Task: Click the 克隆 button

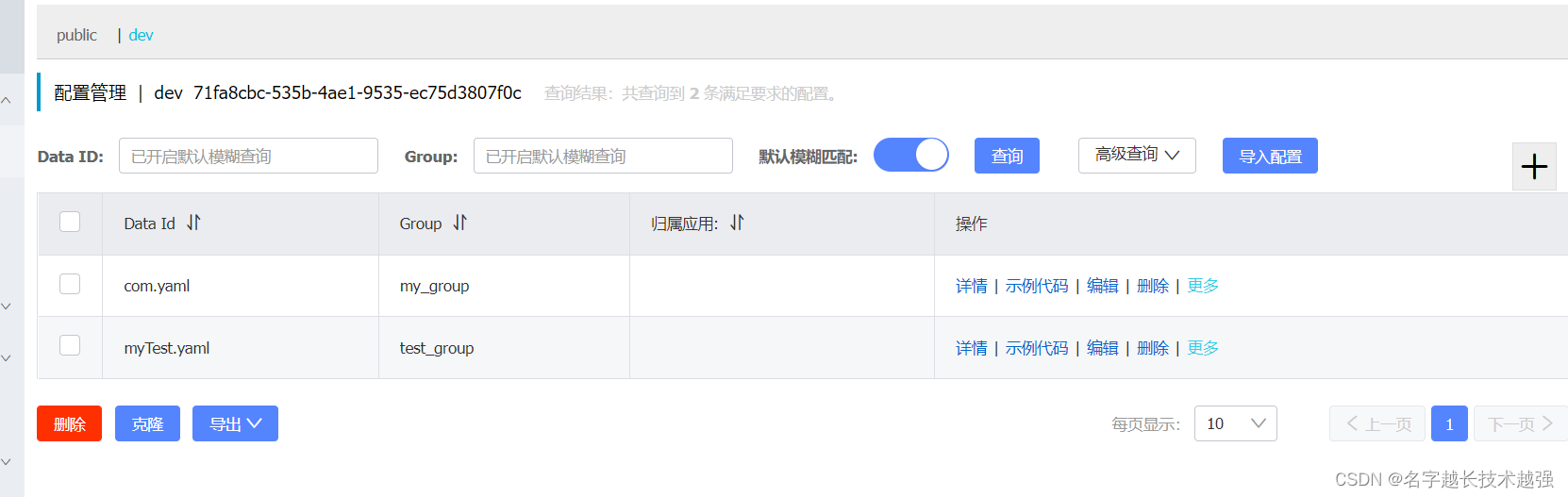Action: coord(147,423)
